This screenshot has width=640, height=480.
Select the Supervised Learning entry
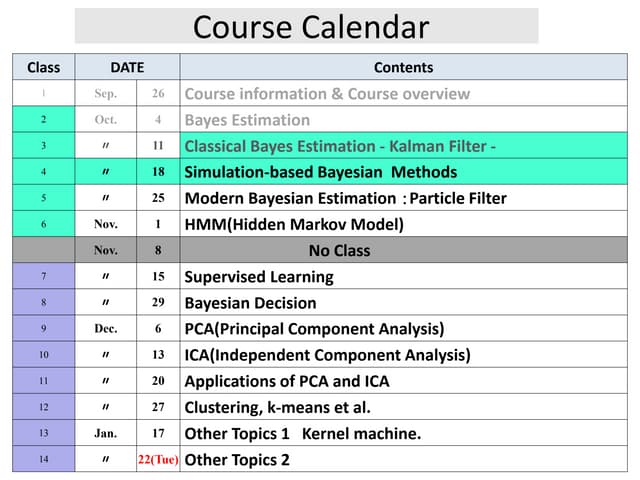[x=259, y=277]
